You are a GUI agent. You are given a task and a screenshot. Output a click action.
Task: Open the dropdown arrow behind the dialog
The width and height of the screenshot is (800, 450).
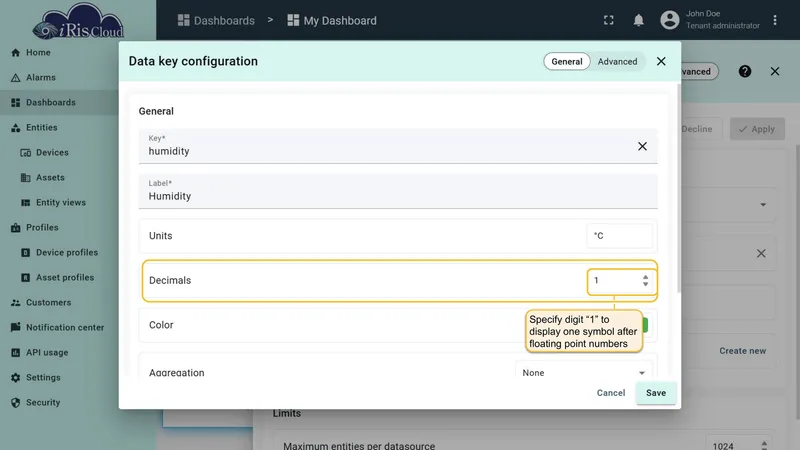(x=763, y=205)
